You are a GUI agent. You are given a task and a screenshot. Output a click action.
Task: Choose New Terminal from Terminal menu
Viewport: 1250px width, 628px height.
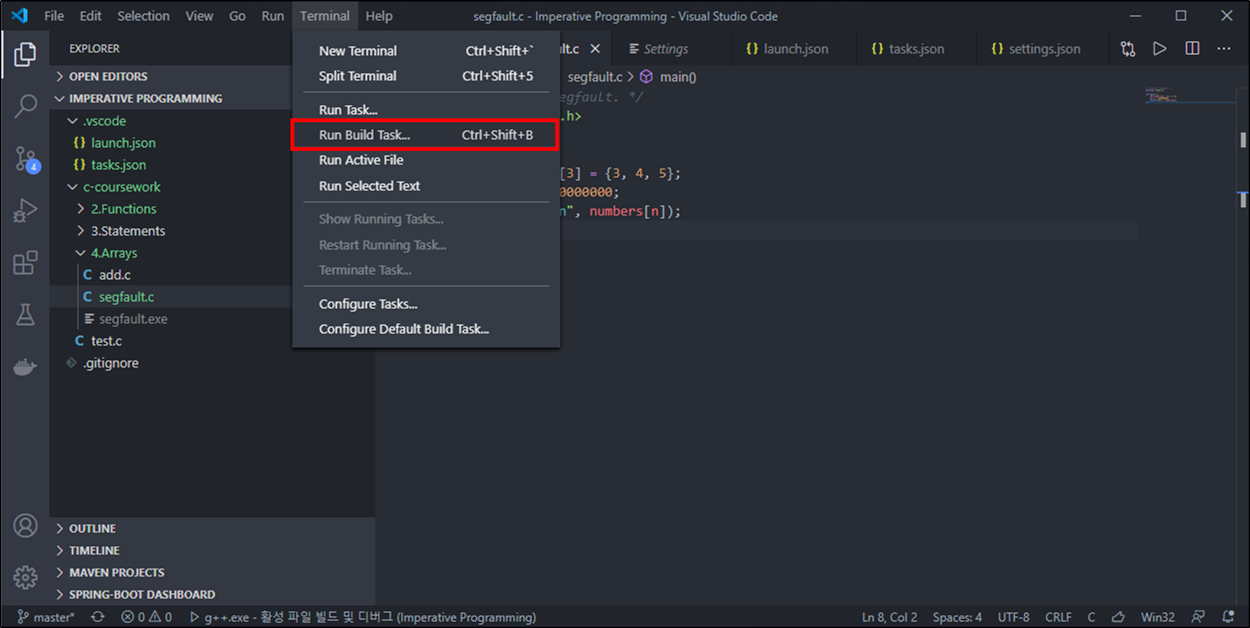[x=426, y=51]
